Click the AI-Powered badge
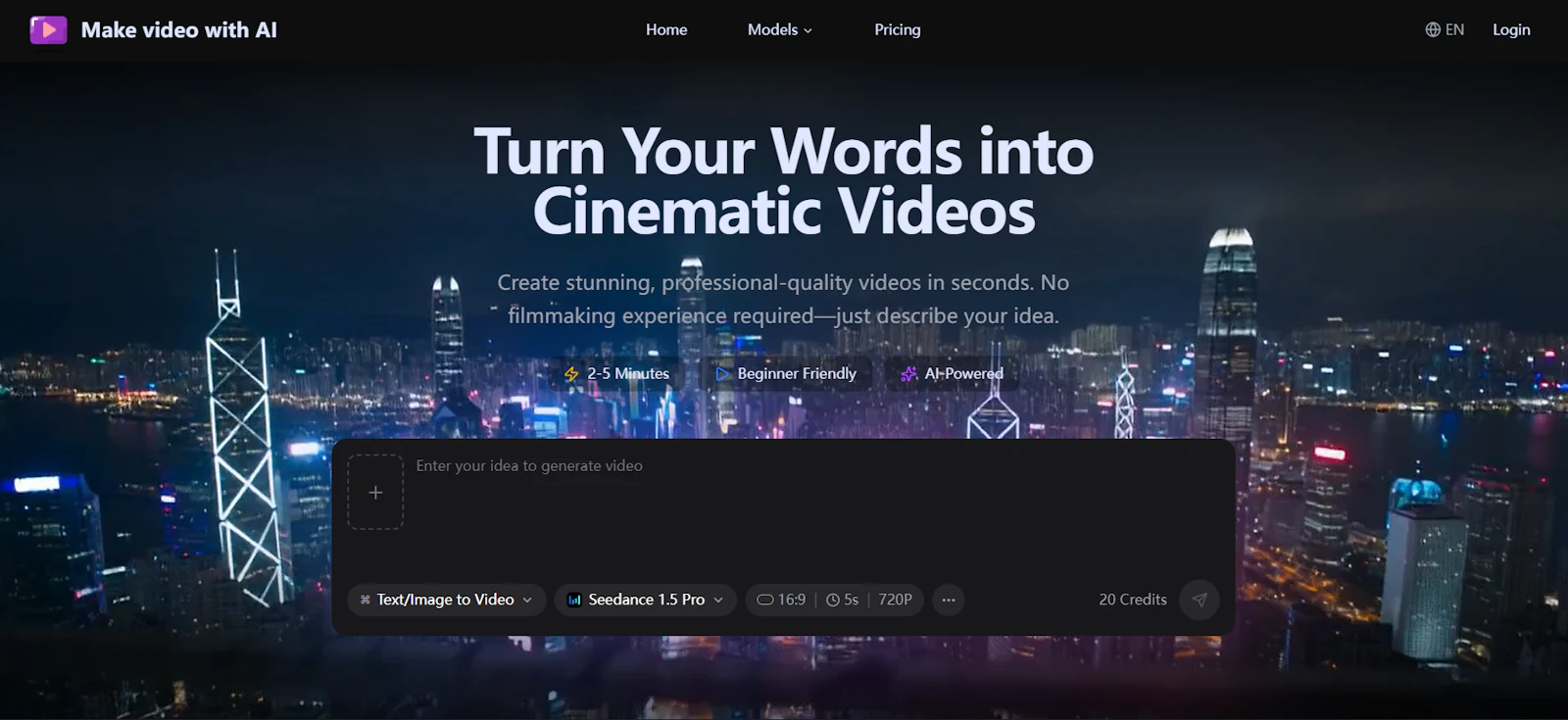This screenshot has width=1568, height=720. point(952,373)
